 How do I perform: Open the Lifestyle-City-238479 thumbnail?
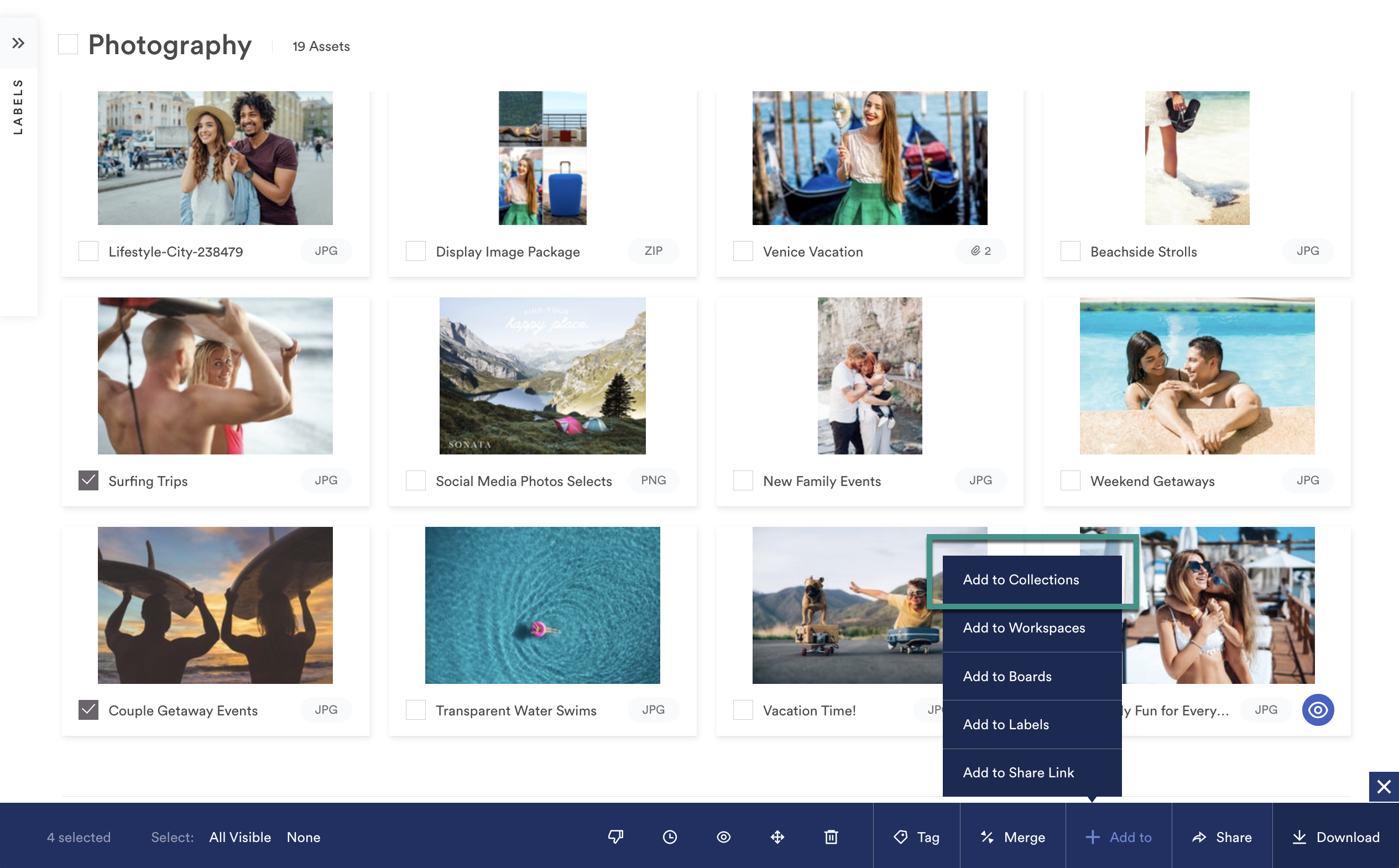(x=215, y=158)
